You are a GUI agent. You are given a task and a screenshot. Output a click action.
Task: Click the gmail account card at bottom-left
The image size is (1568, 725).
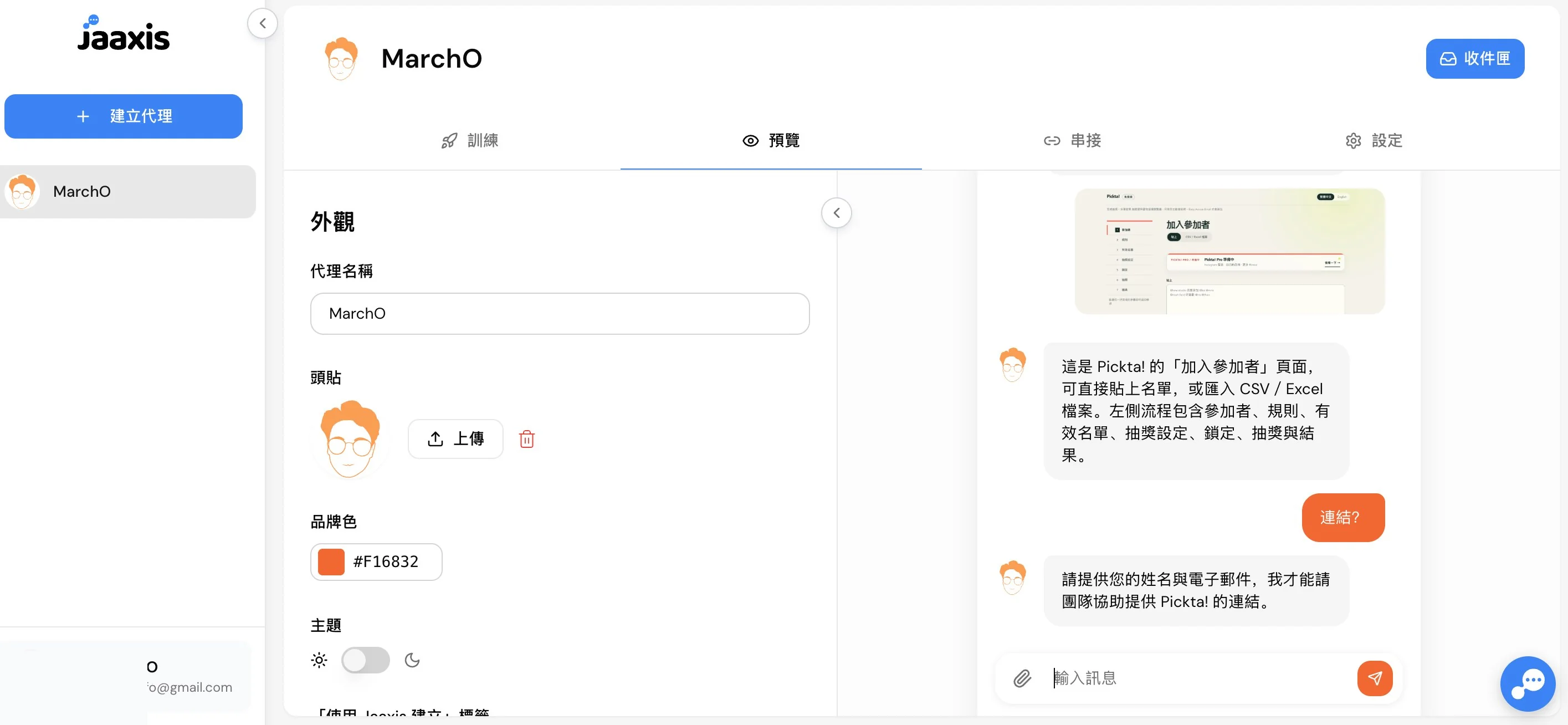(x=125, y=676)
